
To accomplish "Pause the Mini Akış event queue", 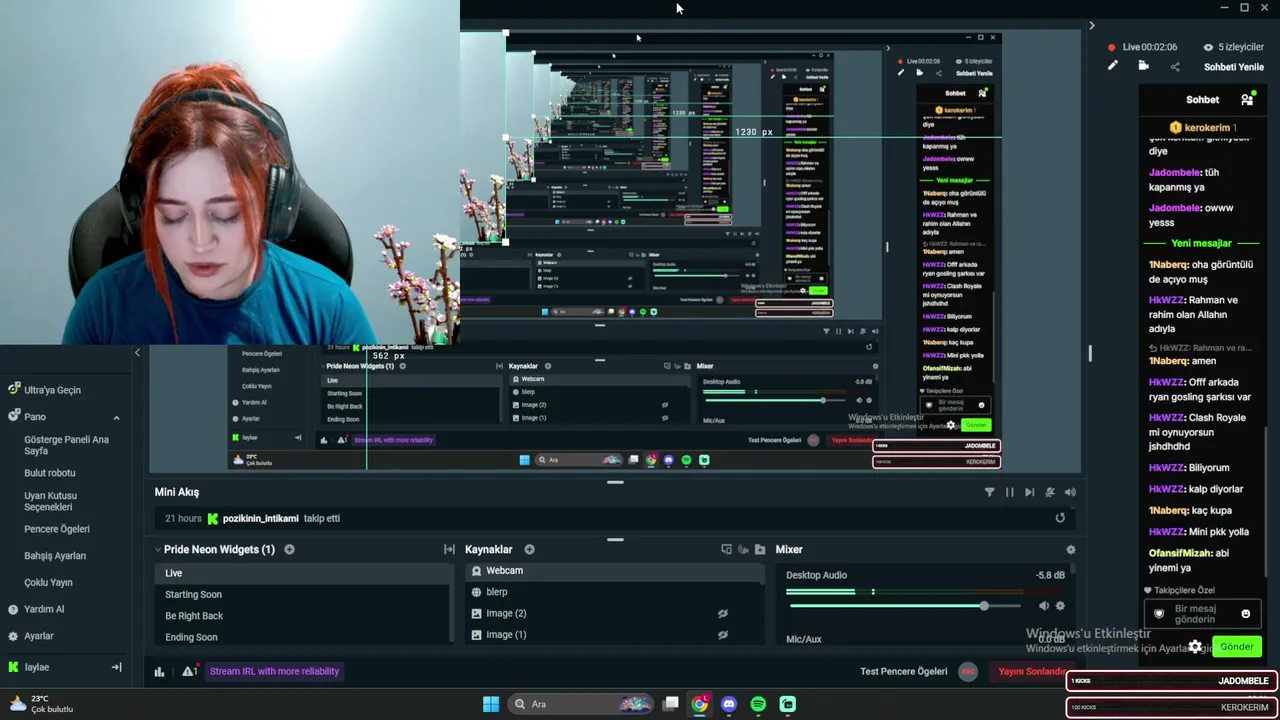I will (x=1009, y=492).
